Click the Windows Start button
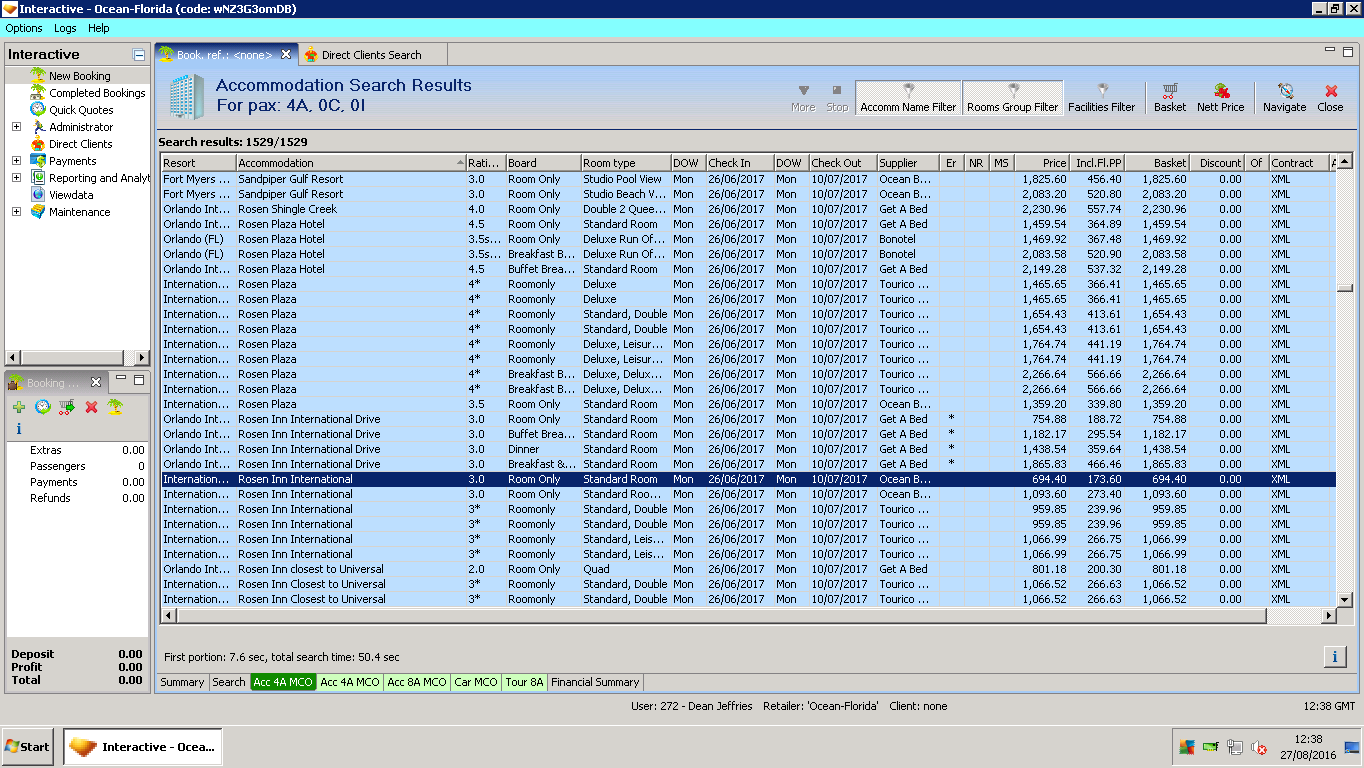 pos(28,747)
